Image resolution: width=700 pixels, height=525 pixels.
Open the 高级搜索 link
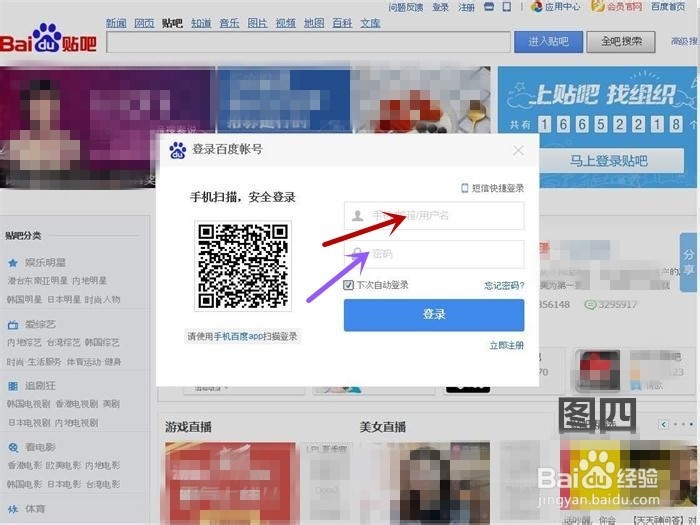click(x=685, y=42)
